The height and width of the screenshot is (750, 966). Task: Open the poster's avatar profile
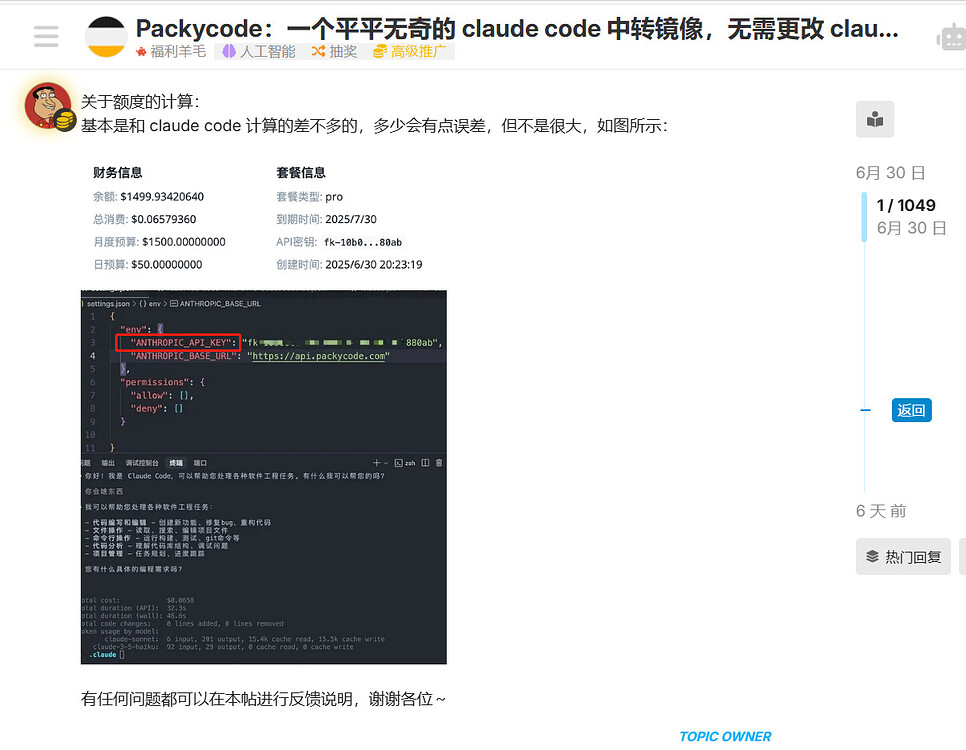point(48,105)
